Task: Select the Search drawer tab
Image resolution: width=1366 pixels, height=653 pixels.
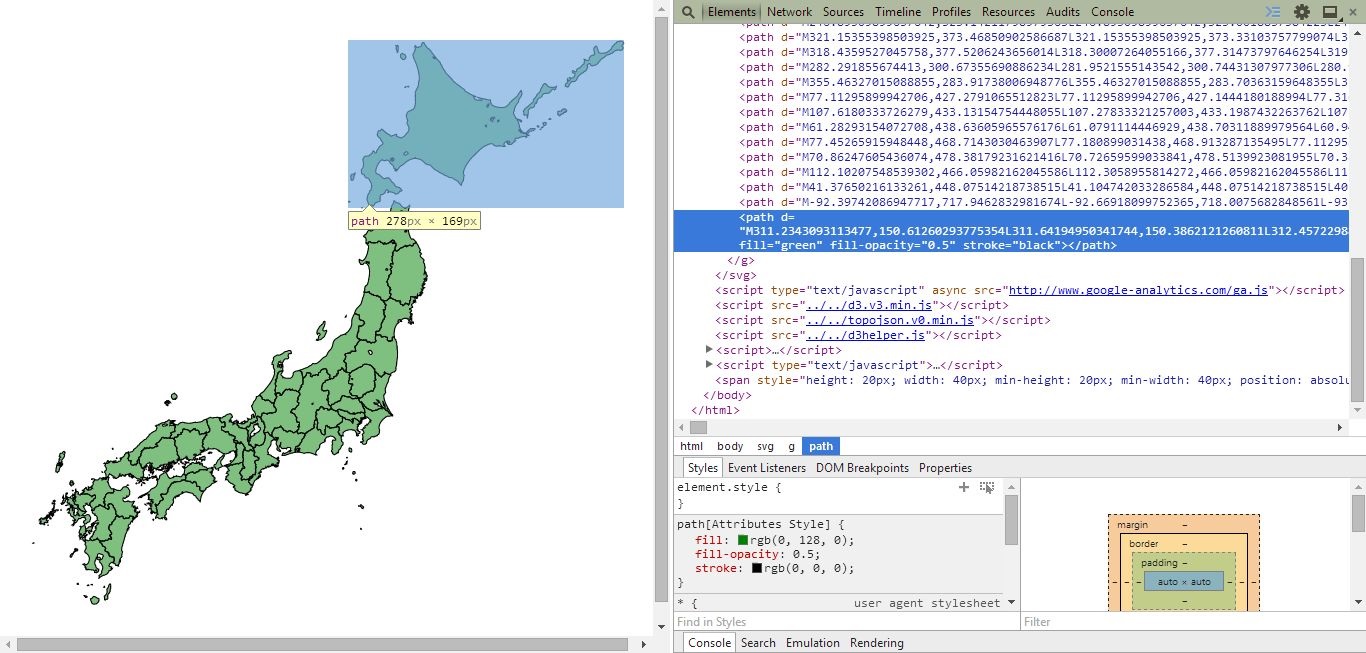Action: 758,643
